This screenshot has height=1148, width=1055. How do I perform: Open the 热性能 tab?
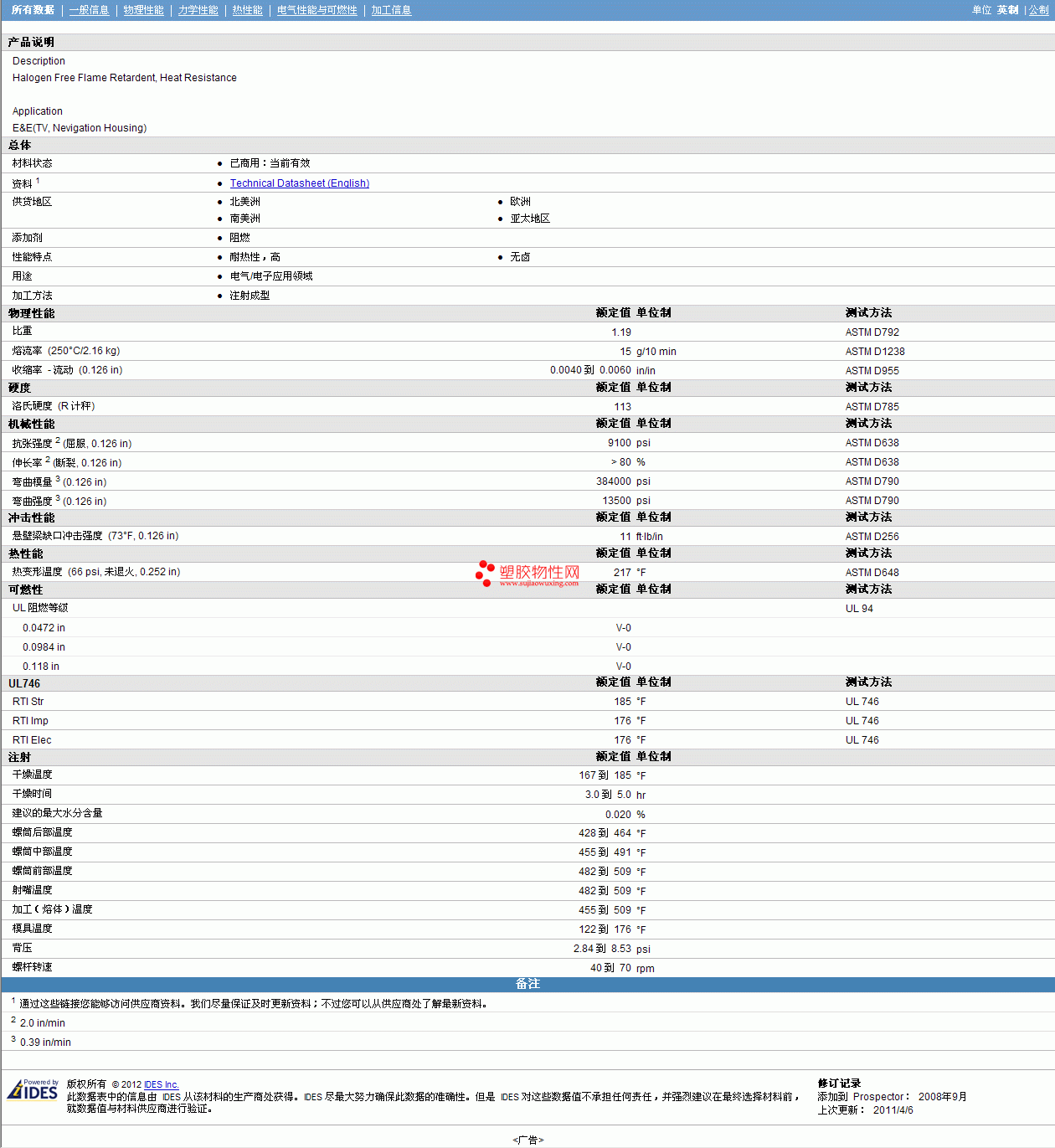click(247, 10)
